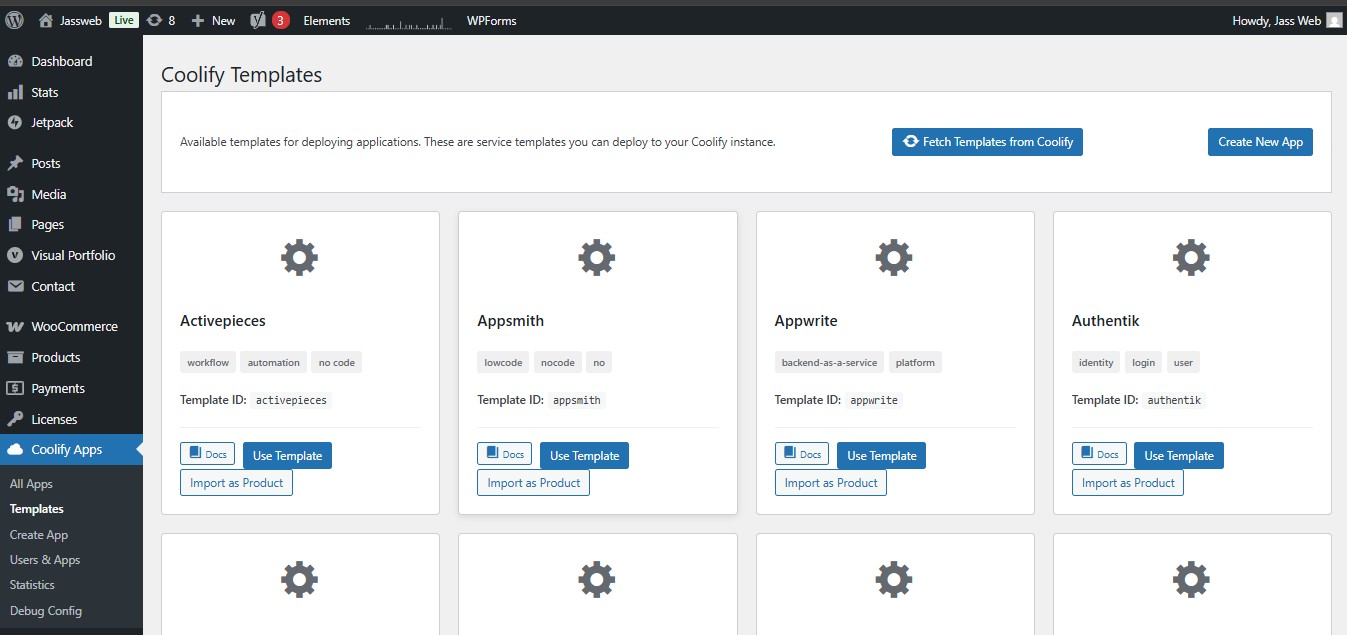Click the Posts pushpin icon
The width and height of the screenshot is (1347, 635).
coord(15,163)
